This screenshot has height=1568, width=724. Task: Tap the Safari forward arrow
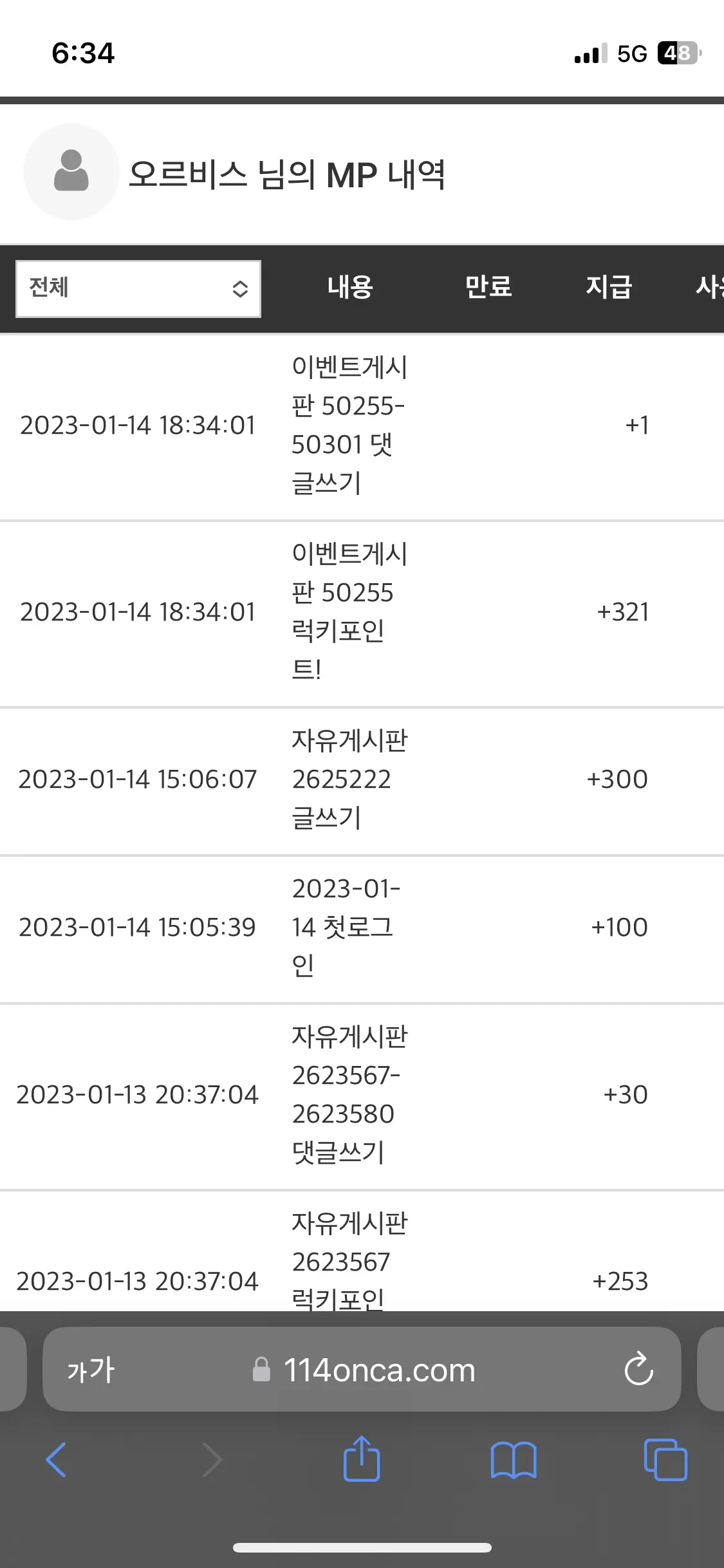212,1460
